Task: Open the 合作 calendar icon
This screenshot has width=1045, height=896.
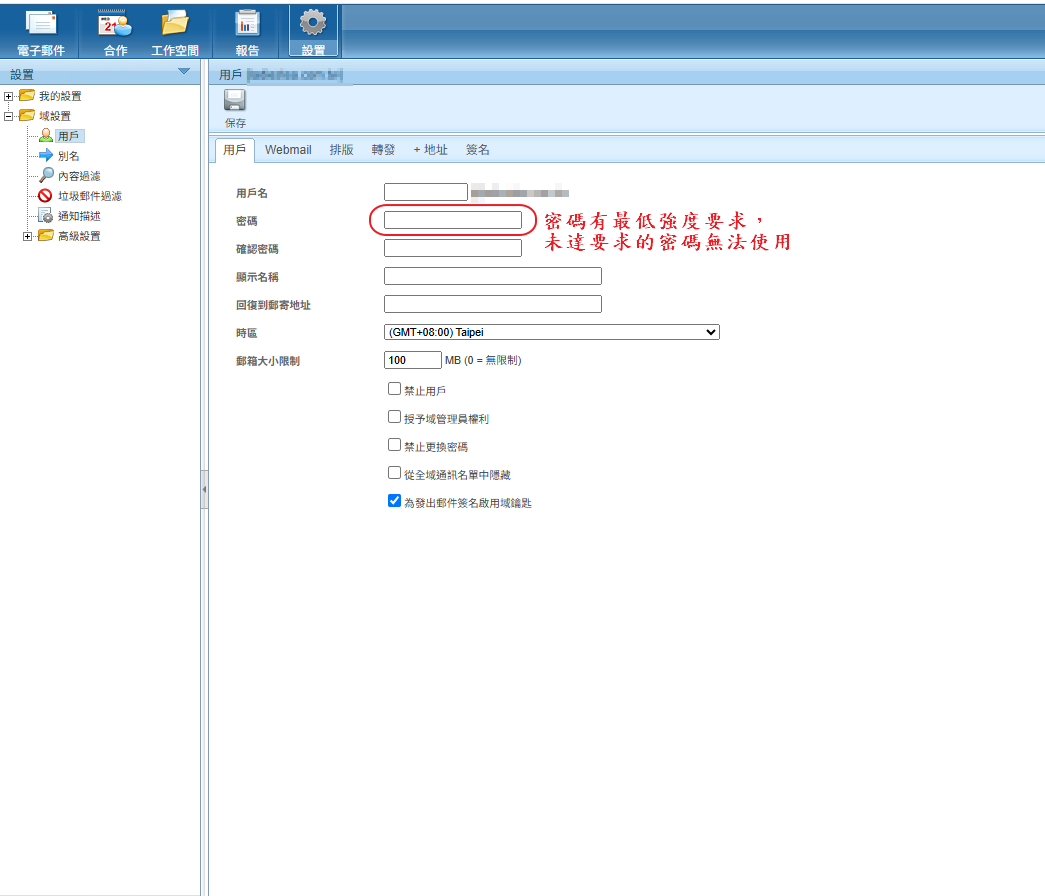Action: coord(115,24)
